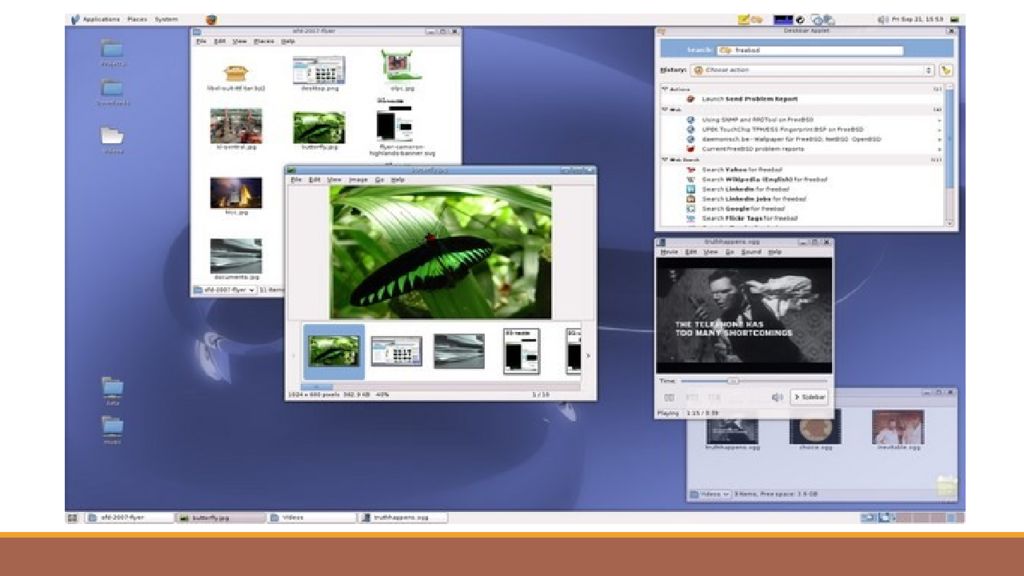Image resolution: width=1024 pixels, height=576 pixels.
Task: Select the desktop.png file thumbnail
Action: (x=319, y=70)
